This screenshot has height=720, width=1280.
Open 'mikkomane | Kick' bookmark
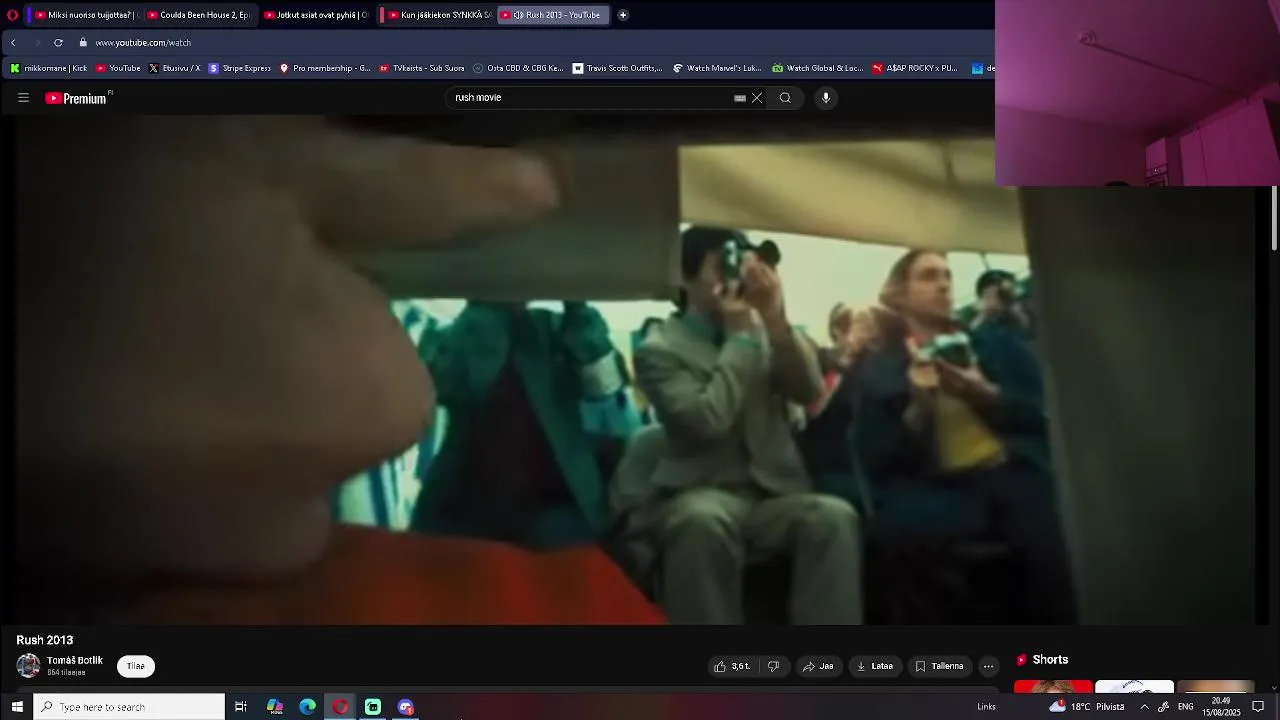point(48,68)
